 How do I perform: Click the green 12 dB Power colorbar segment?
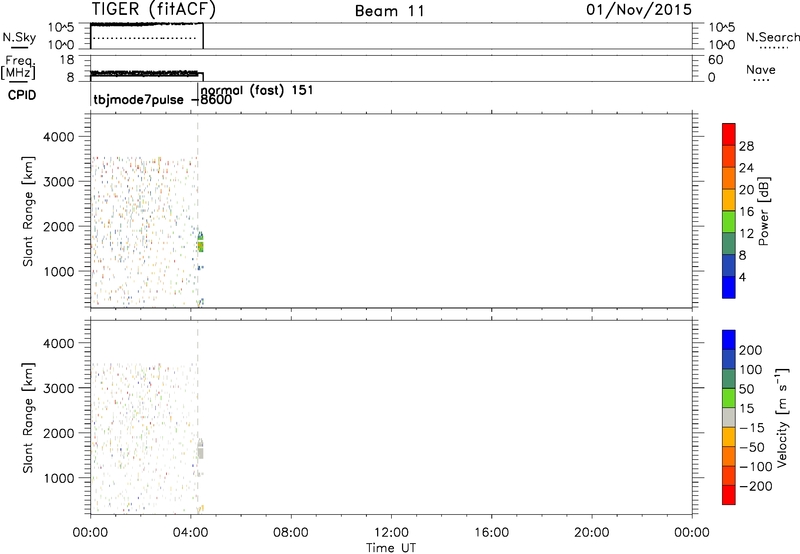729,221
